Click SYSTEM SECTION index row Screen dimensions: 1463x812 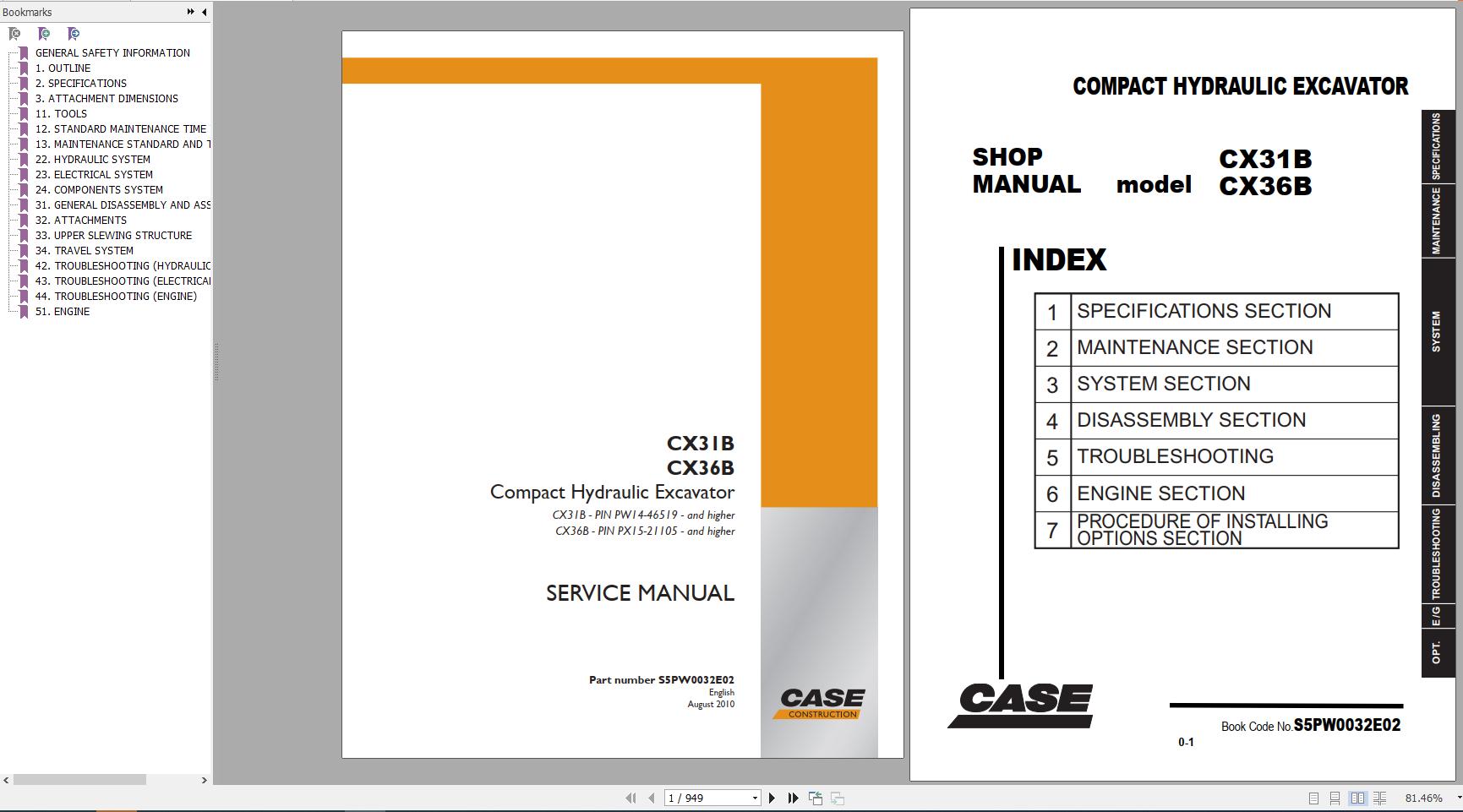1216,384
